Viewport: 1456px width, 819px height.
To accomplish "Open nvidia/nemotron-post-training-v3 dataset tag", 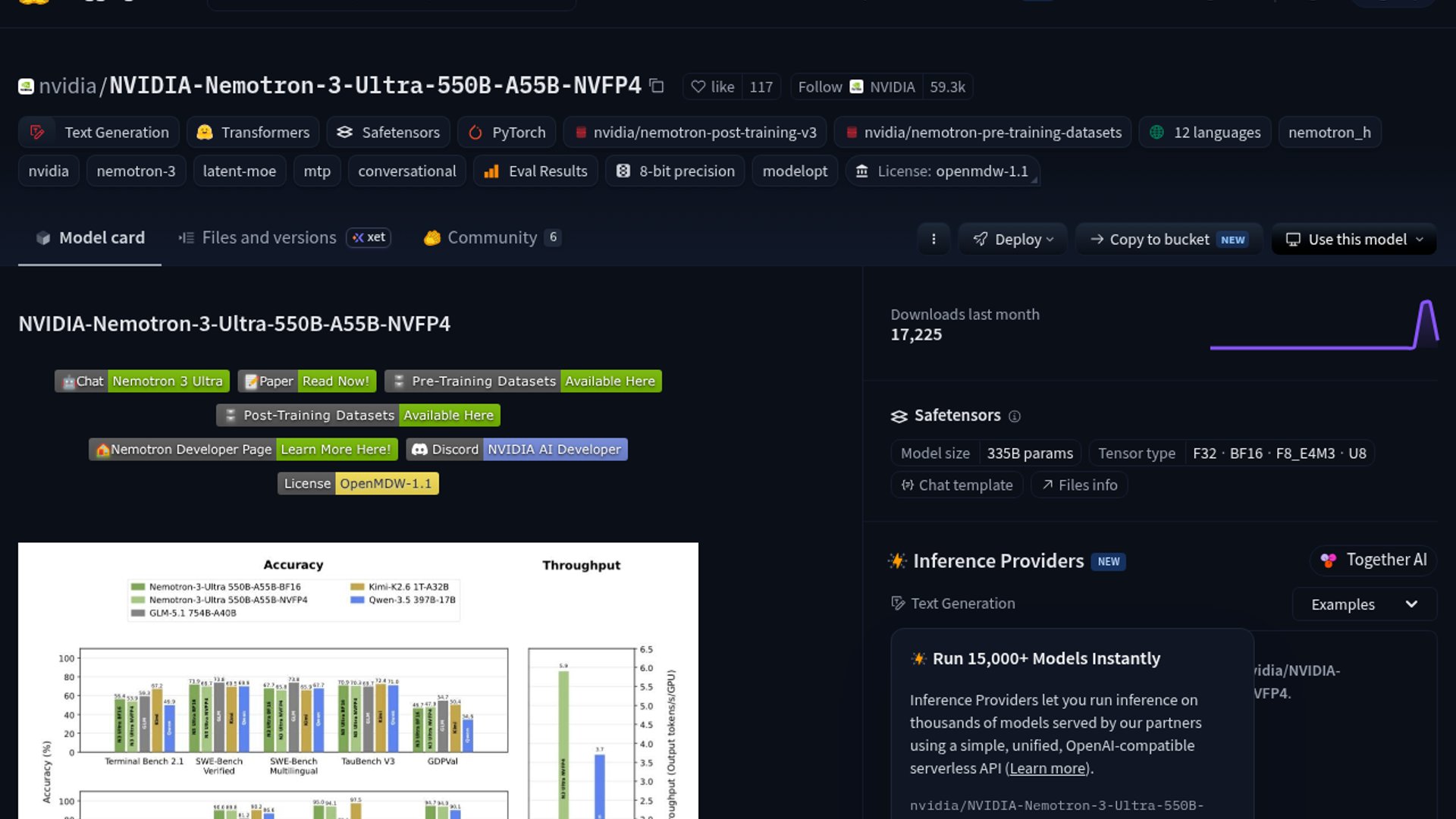I will click(695, 133).
